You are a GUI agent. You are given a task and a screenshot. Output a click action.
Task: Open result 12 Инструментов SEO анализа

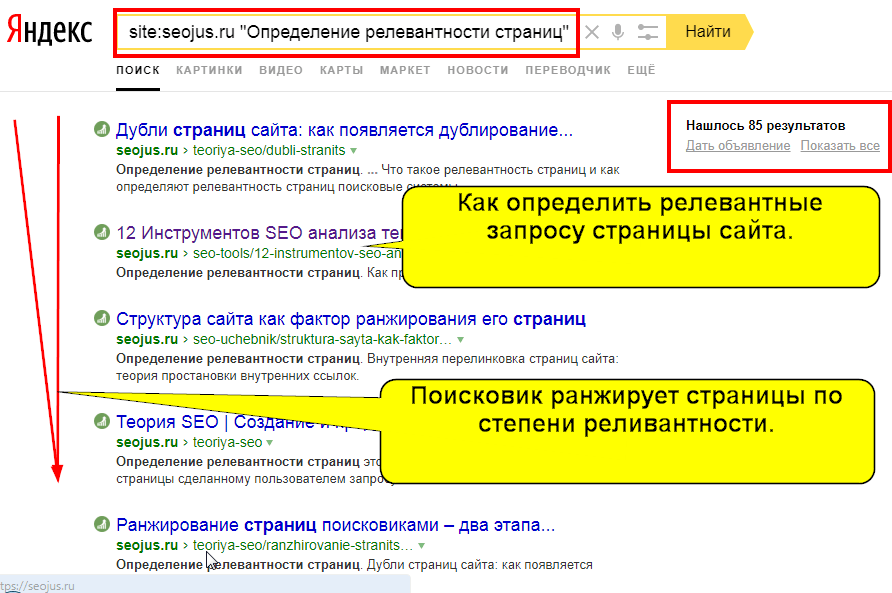[x=259, y=233]
